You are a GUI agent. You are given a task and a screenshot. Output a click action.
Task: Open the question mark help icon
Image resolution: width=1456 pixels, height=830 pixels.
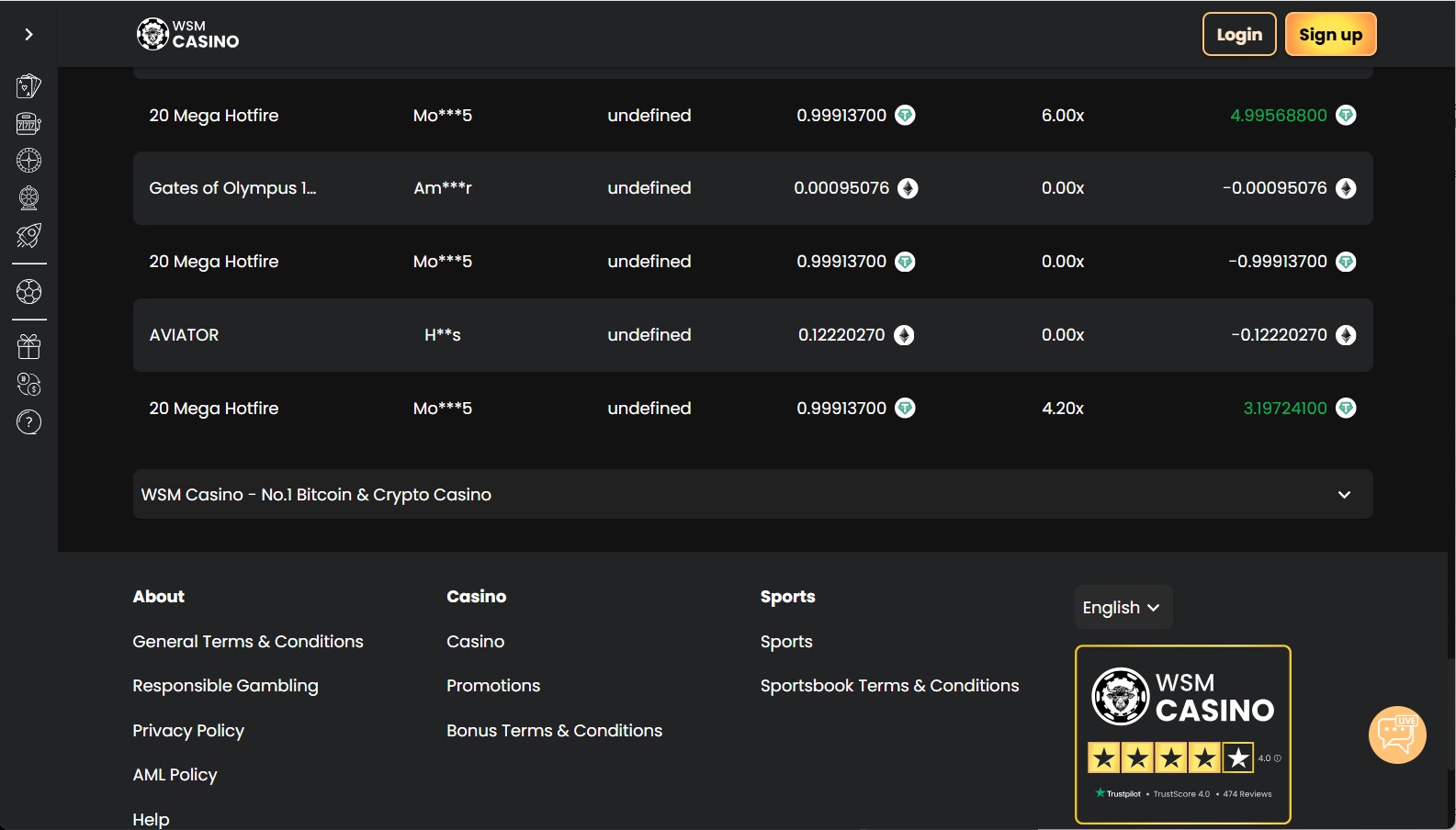click(28, 421)
